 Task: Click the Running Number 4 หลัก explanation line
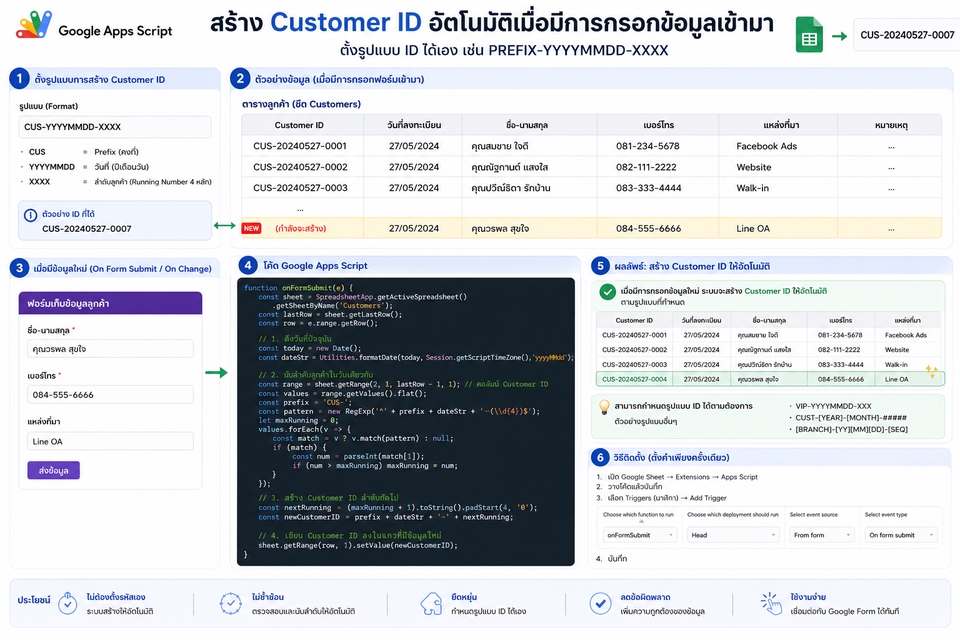click(152, 181)
